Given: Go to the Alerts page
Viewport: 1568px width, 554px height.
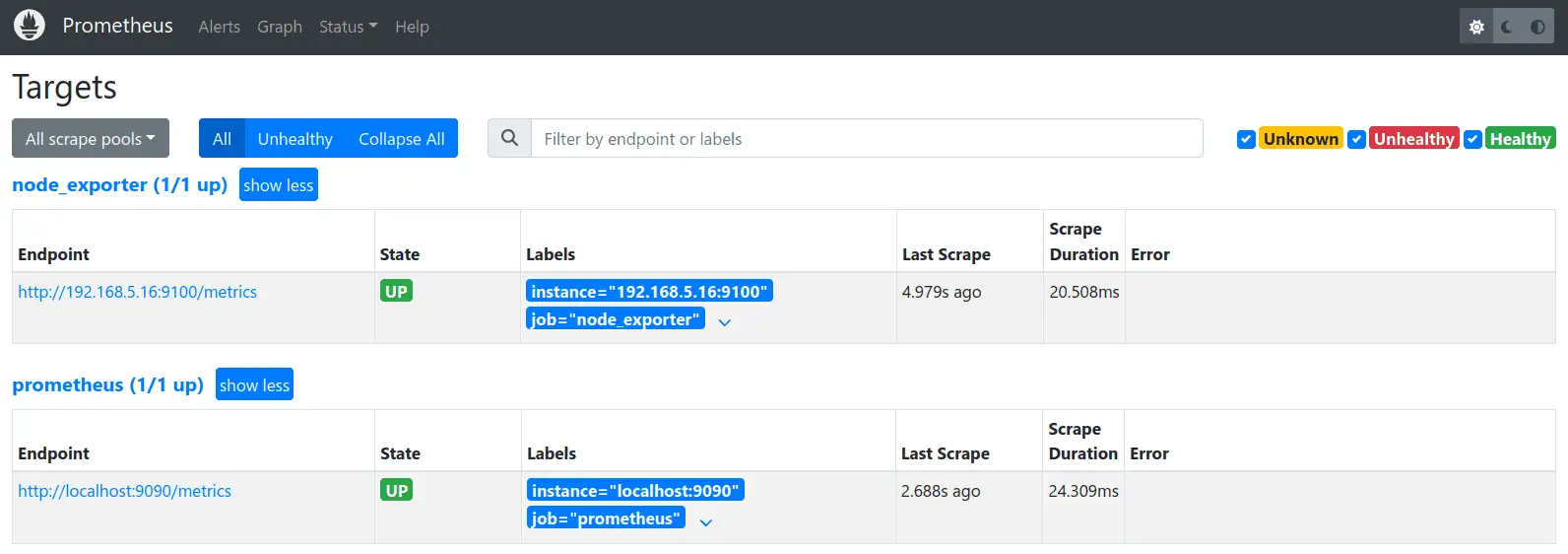Looking at the screenshot, I should pos(219,27).
